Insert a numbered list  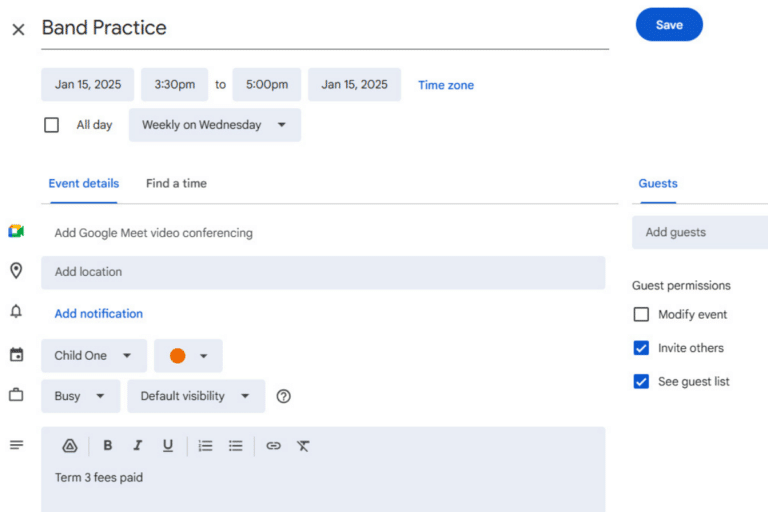point(205,446)
